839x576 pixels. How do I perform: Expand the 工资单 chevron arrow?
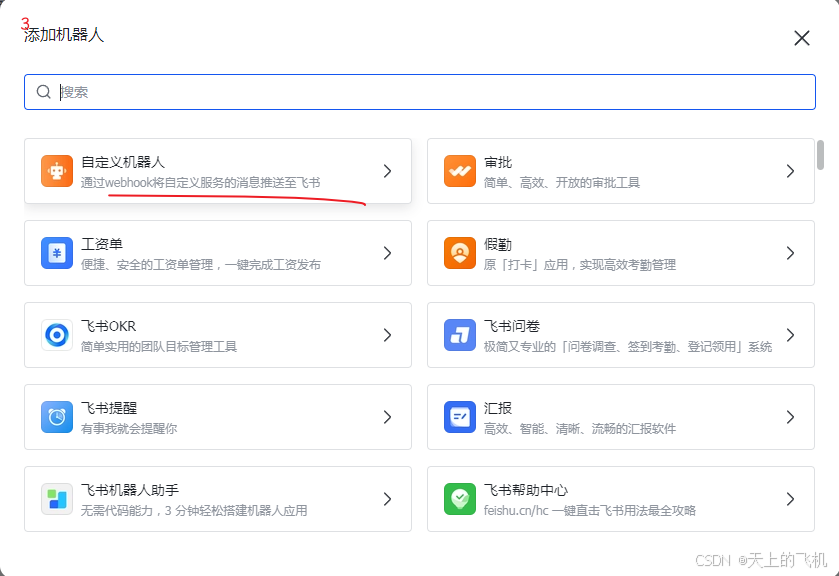point(387,253)
